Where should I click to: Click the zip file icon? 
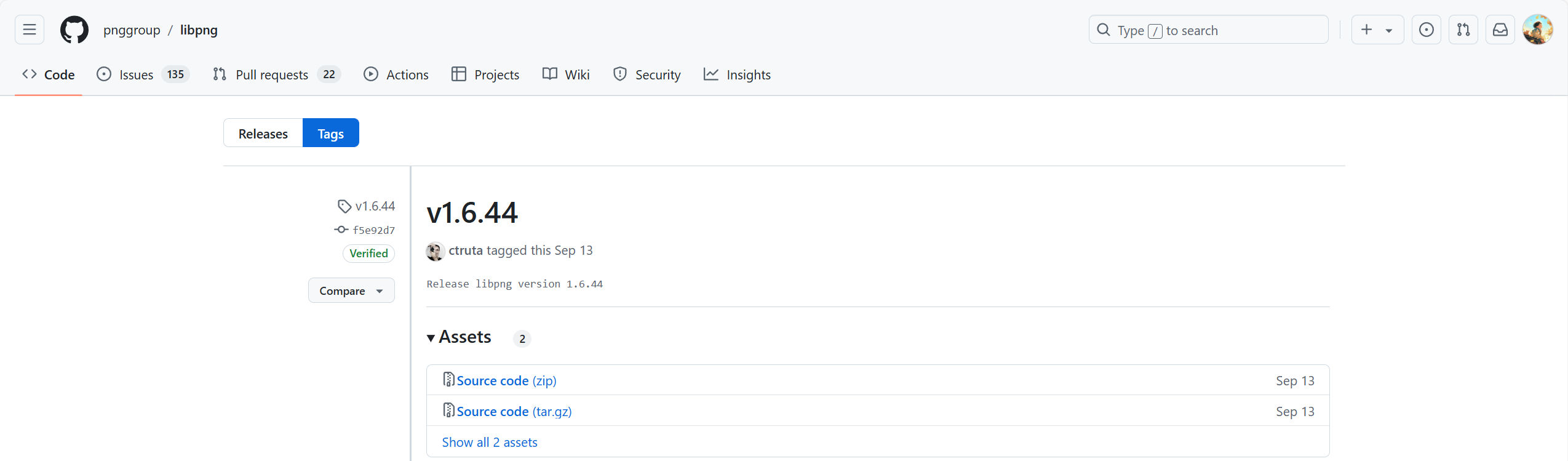449,379
